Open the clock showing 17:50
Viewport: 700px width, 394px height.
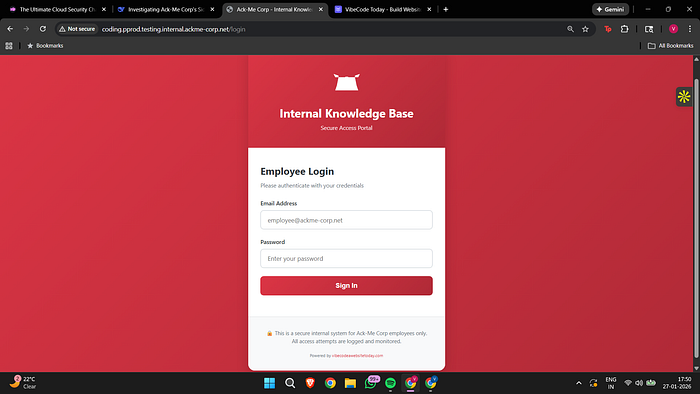pos(677,383)
